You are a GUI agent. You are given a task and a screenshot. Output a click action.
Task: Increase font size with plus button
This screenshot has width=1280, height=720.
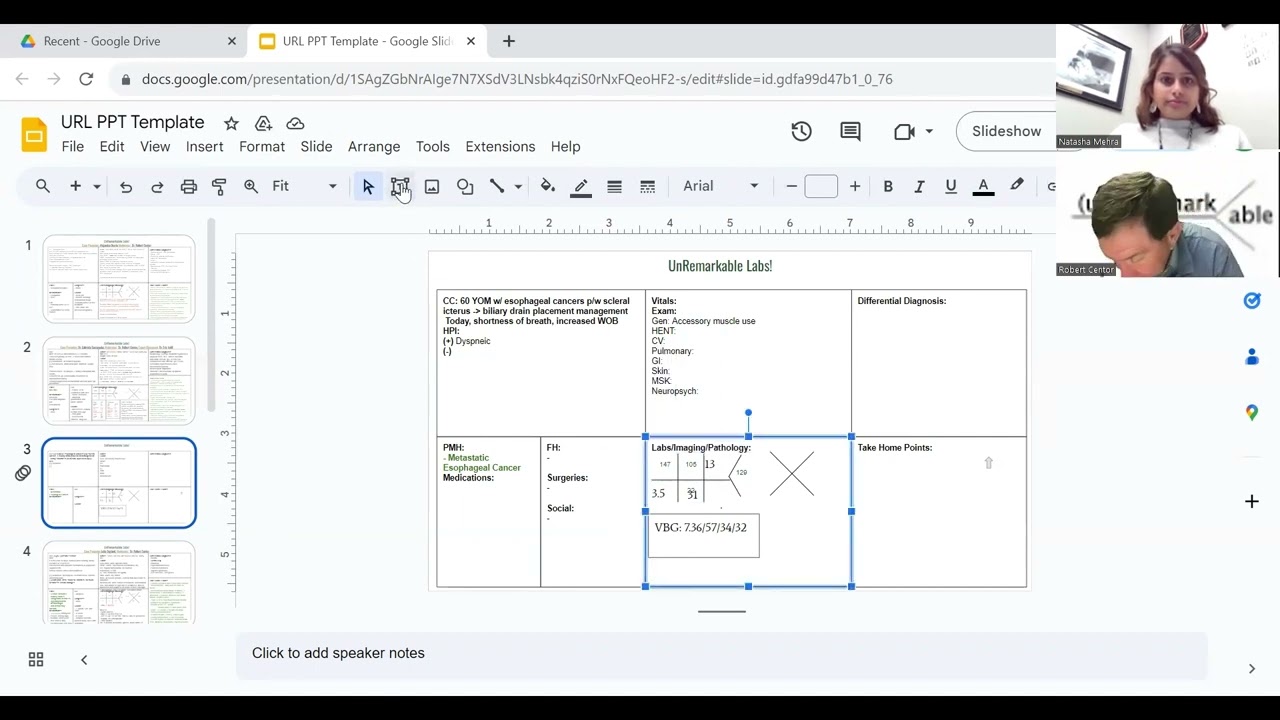855,186
